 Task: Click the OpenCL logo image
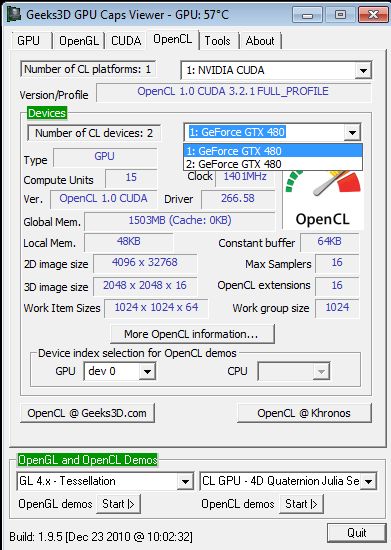(323, 200)
